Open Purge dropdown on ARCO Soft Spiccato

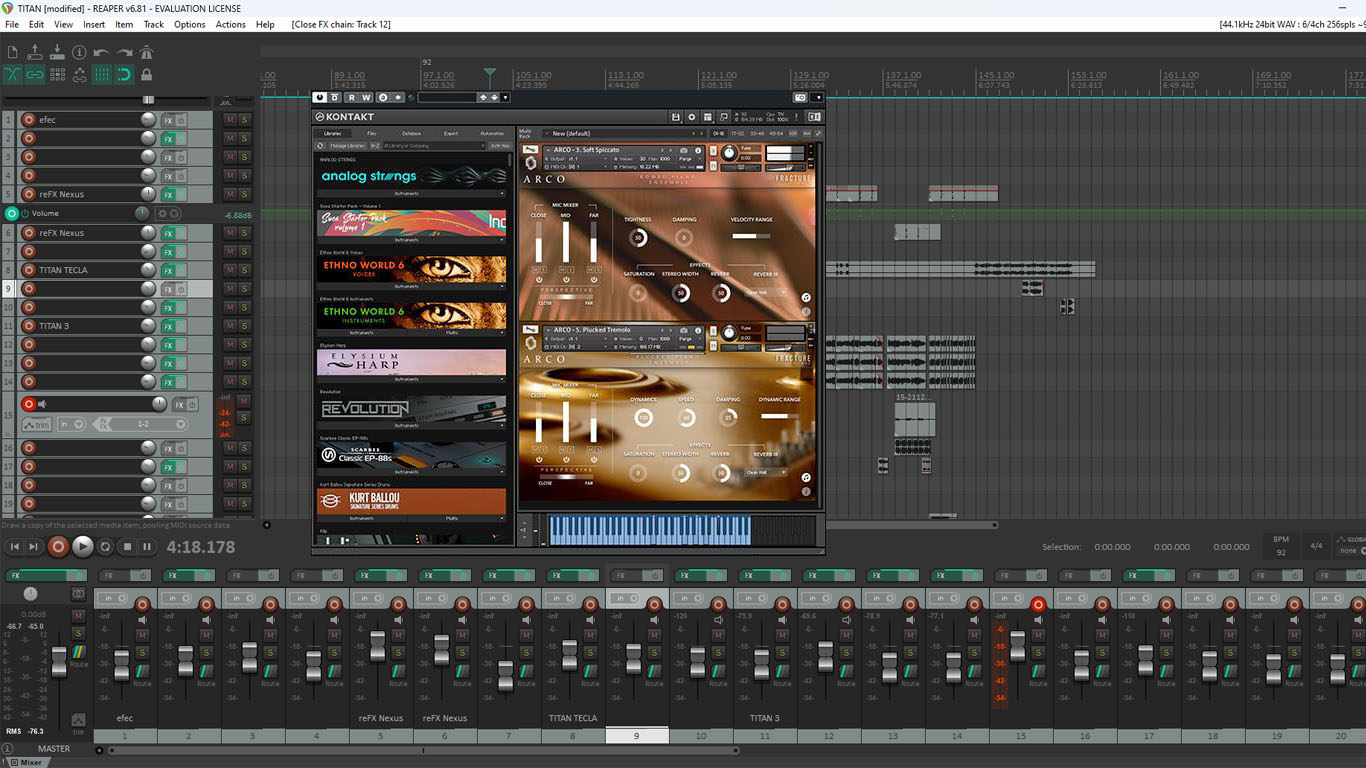pyautogui.click(x=689, y=158)
